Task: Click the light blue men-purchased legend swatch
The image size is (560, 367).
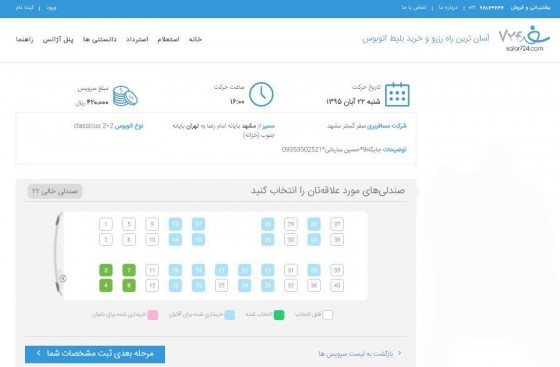Action: (x=230, y=315)
